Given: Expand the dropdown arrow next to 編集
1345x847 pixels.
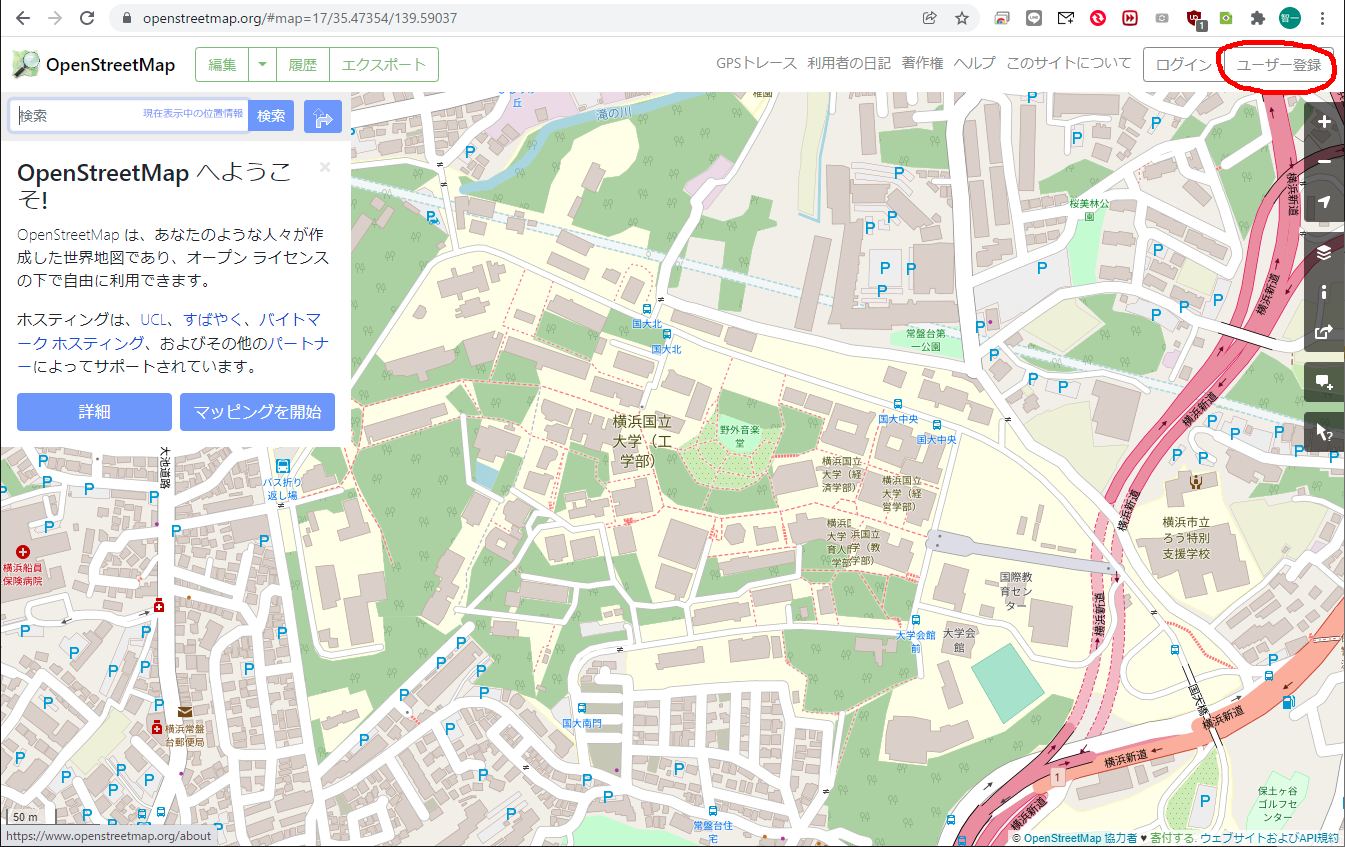Looking at the screenshot, I should pos(262,65).
